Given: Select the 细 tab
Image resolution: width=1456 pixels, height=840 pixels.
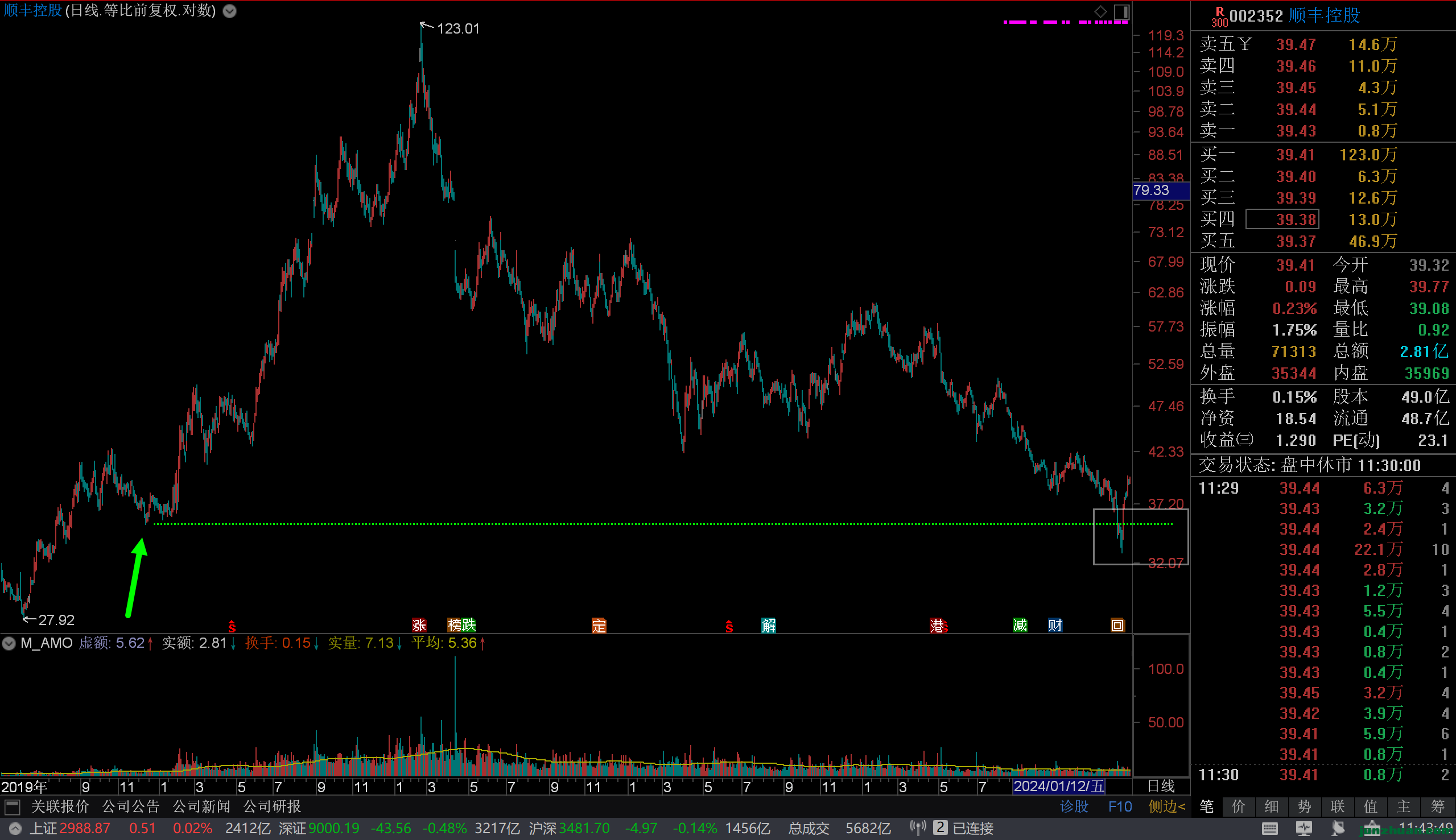Looking at the screenshot, I should tap(1271, 806).
